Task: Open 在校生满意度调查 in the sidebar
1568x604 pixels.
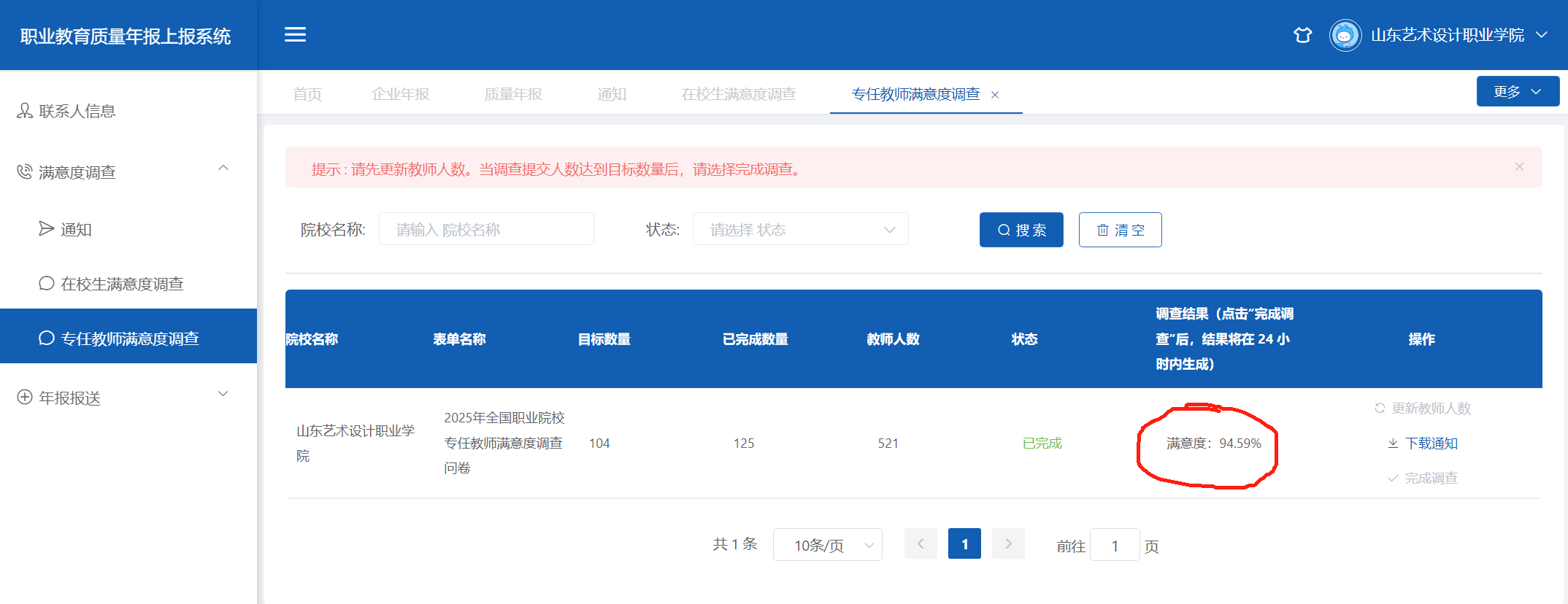Action: [122, 284]
